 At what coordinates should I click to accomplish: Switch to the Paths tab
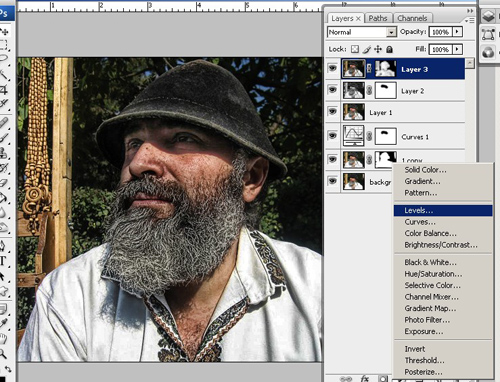tap(378, 18)
